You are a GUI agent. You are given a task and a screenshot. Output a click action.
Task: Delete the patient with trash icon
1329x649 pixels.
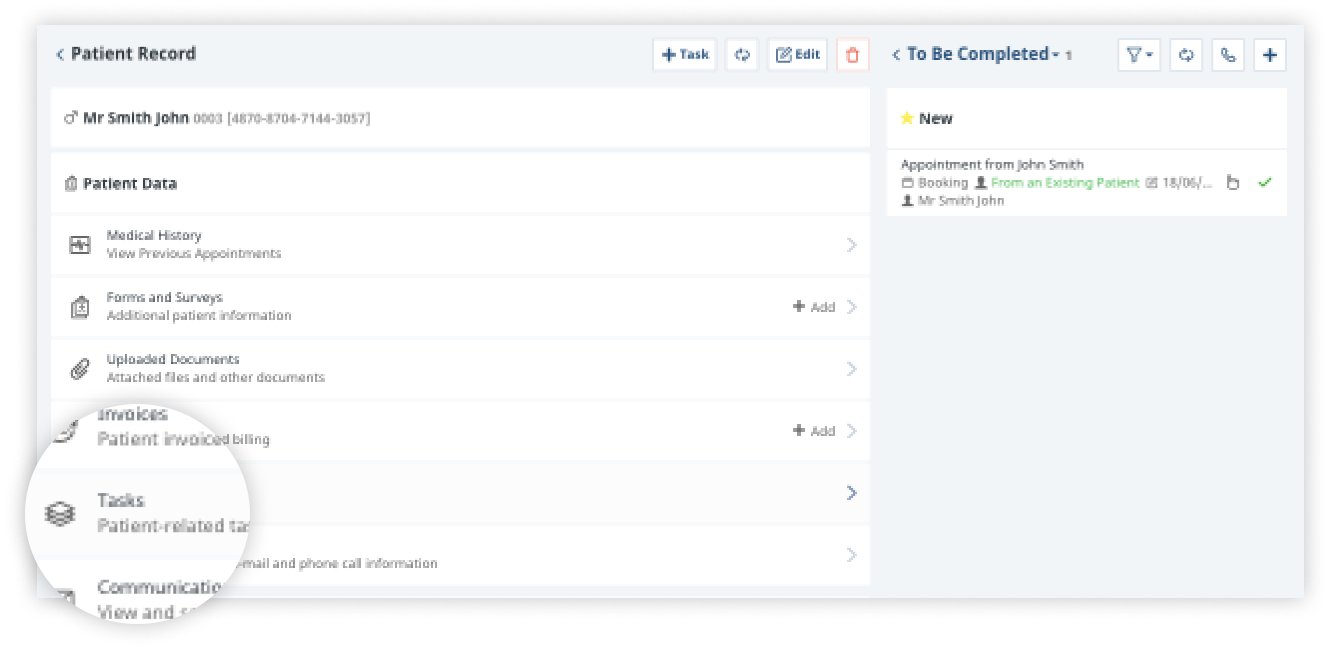pyautogui.click(x=852, y=55)
